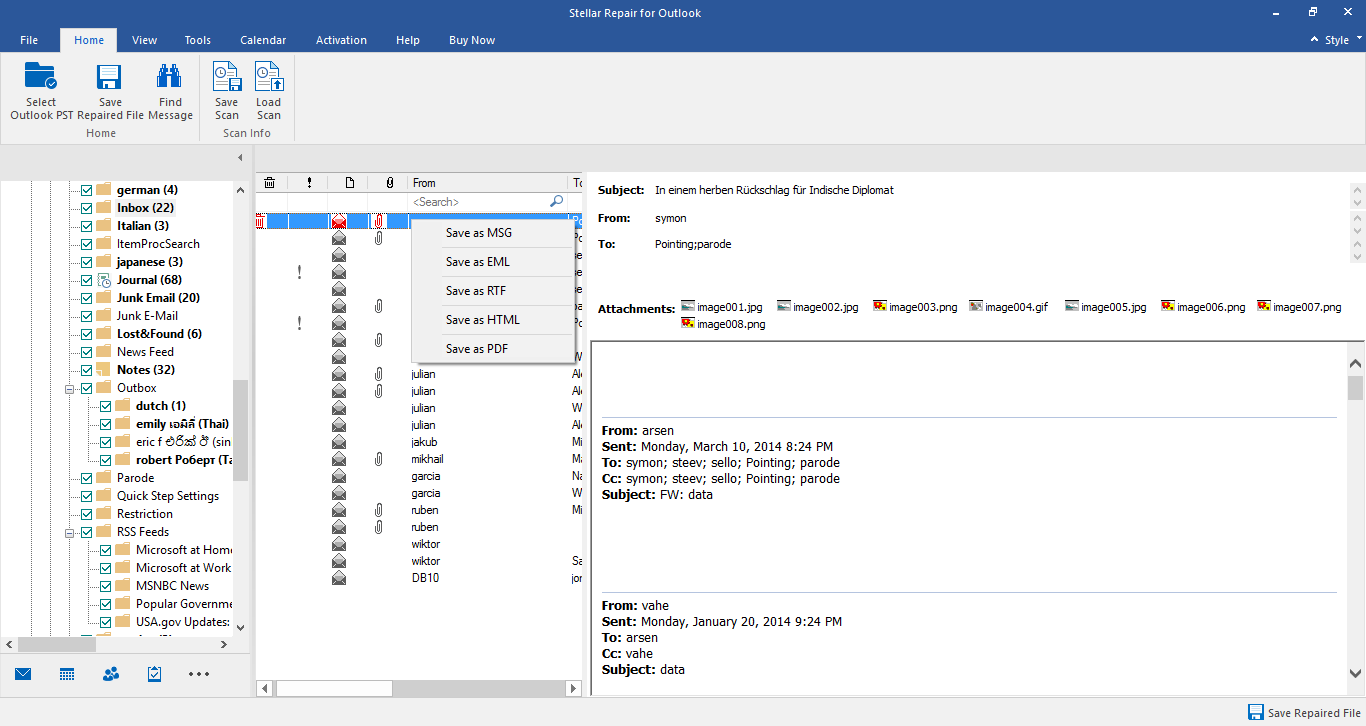Screen dimensions: 1366x726
Task: Open the Help tab
Action: [x=408, y=40]
